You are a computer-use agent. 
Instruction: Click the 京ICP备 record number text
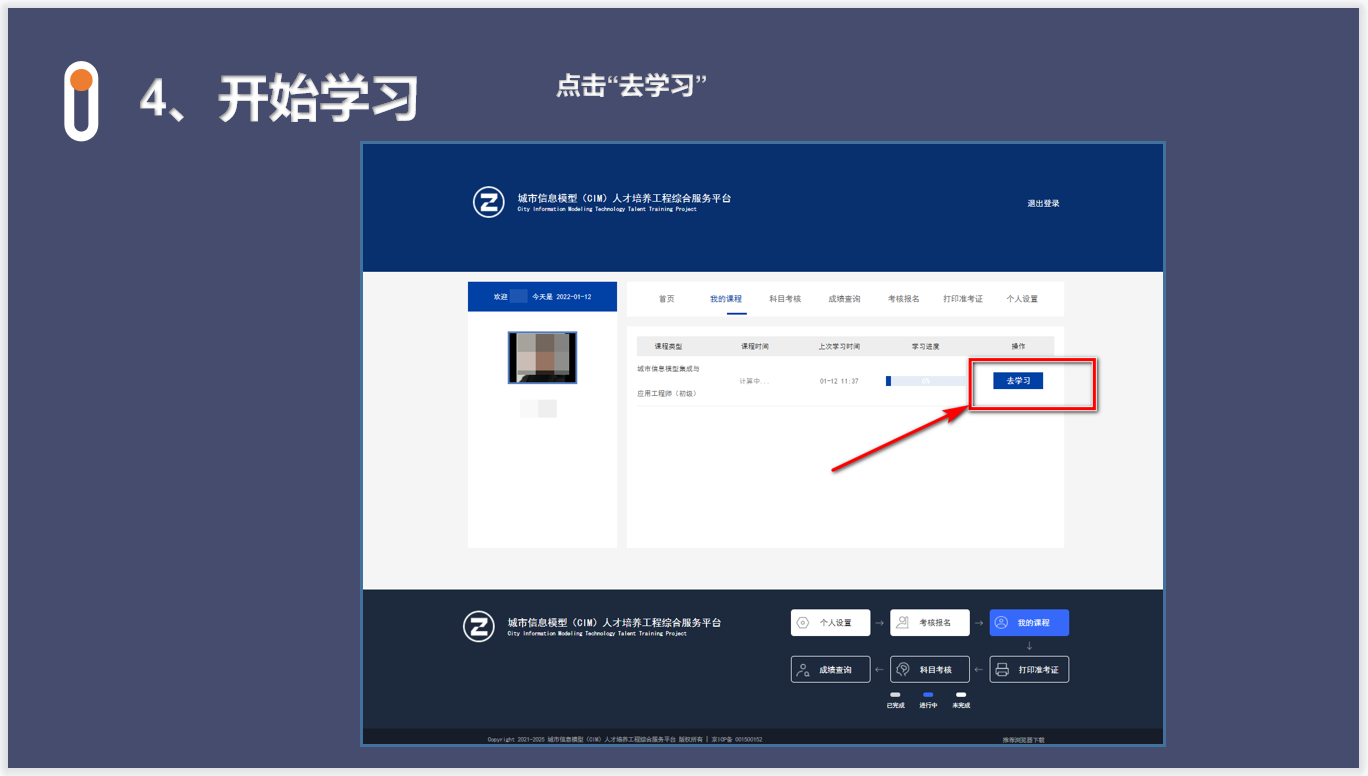737,740
